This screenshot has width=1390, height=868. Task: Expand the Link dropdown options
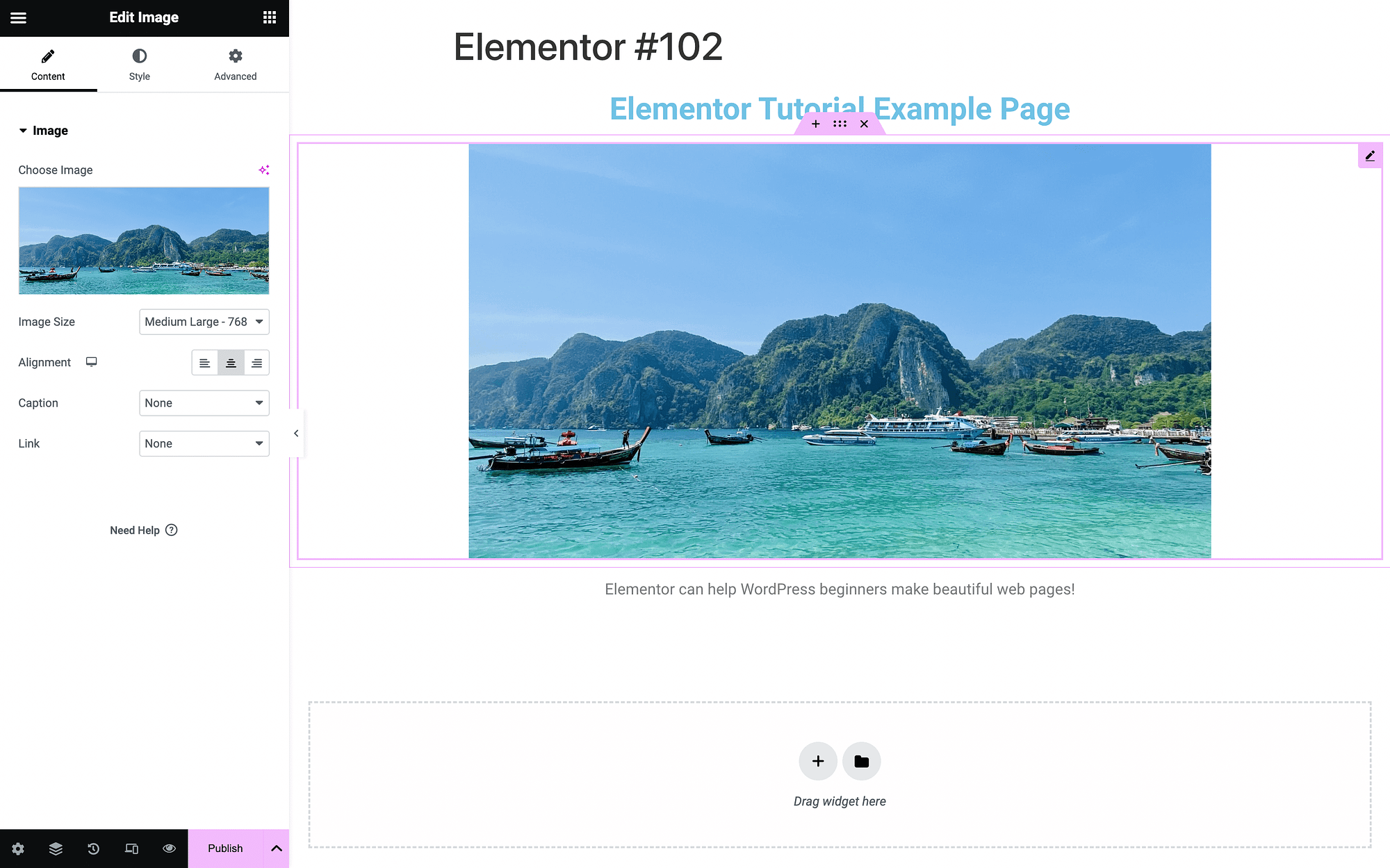pos(204,443)
